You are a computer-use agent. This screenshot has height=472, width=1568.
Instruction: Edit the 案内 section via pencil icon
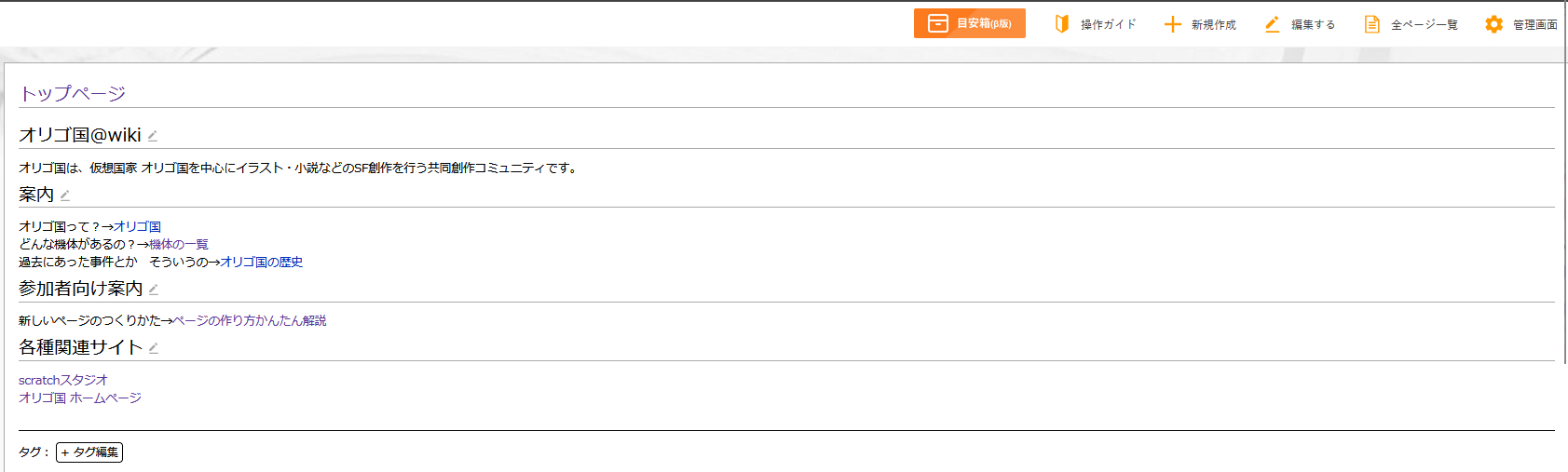point(65,195)
